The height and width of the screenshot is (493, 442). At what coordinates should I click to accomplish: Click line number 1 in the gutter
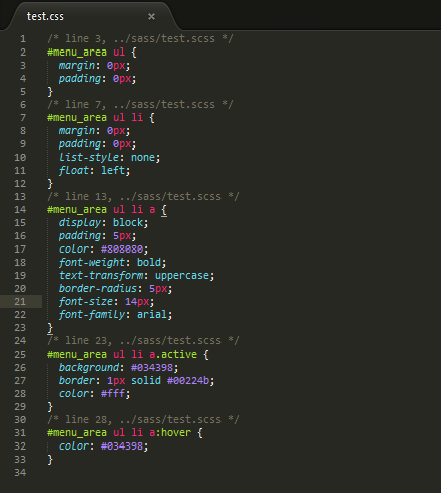pos(23,39)
